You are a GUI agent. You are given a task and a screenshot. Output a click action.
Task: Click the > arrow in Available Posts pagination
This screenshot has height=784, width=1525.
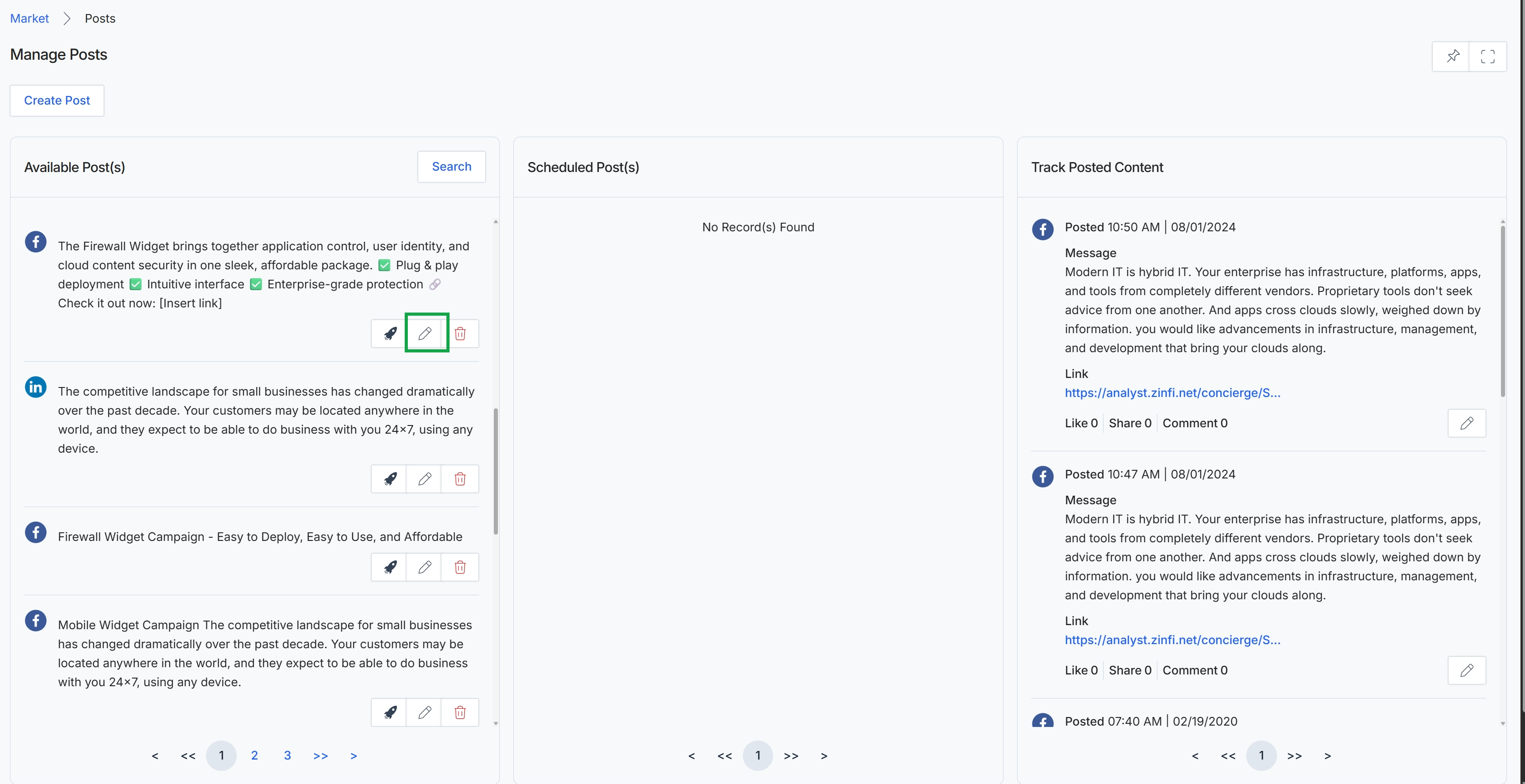[x=354, y=755]
